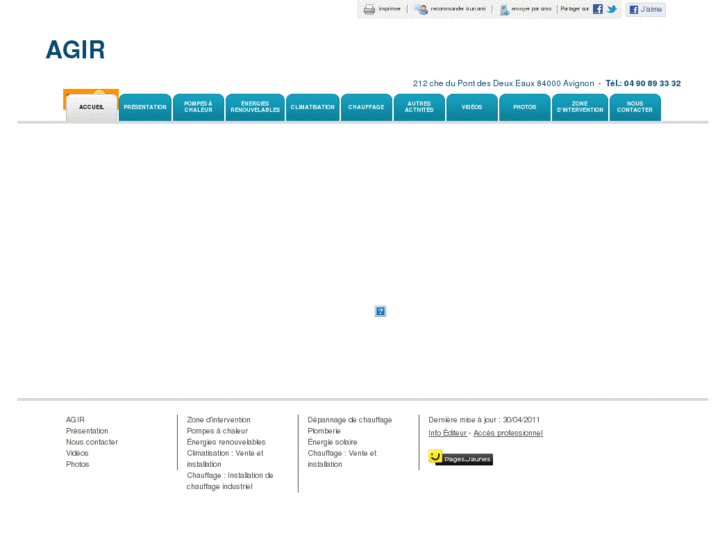Go to the Climatisation tab
Screen dimensions: 727x545
(x=312, y=107)
